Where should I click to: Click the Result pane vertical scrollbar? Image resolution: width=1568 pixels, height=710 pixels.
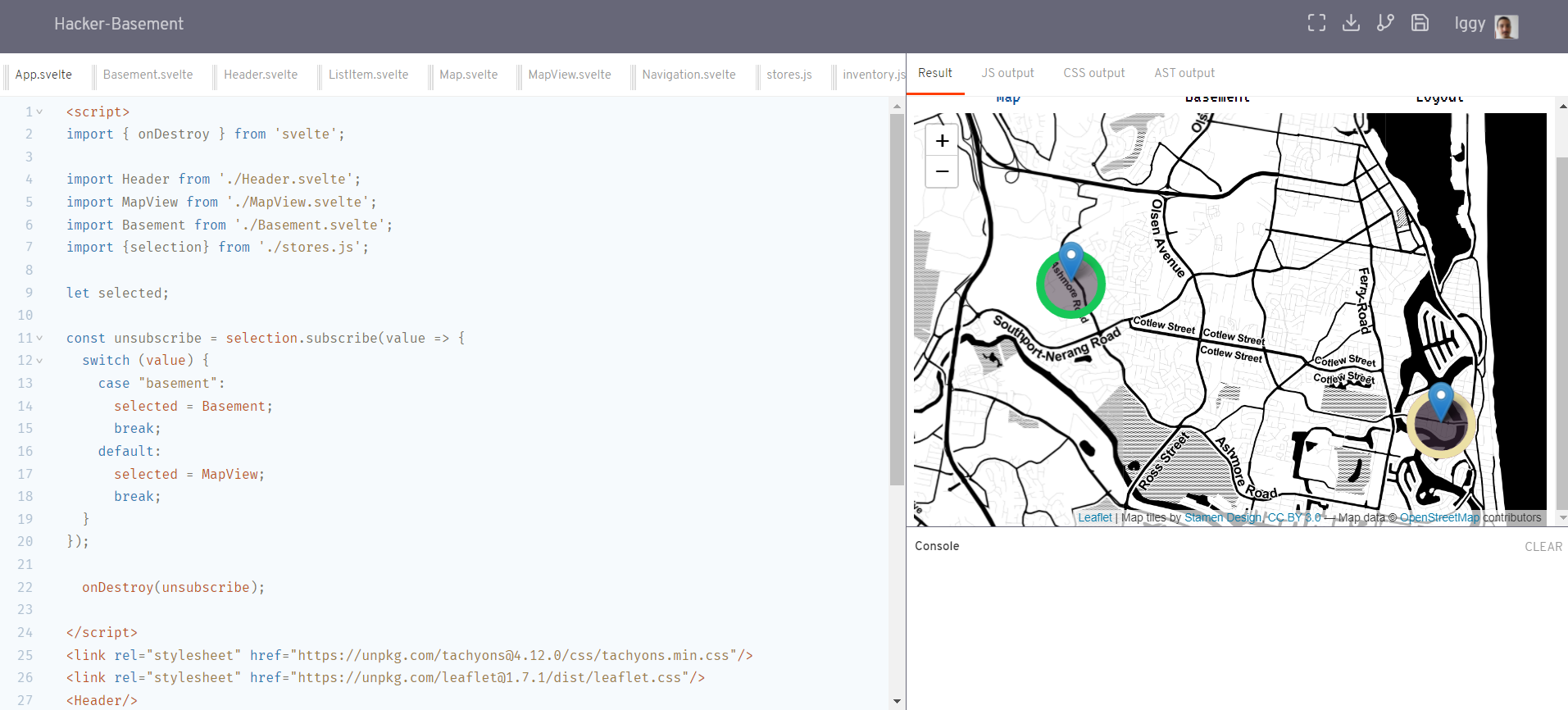[x=1562, y=332]
